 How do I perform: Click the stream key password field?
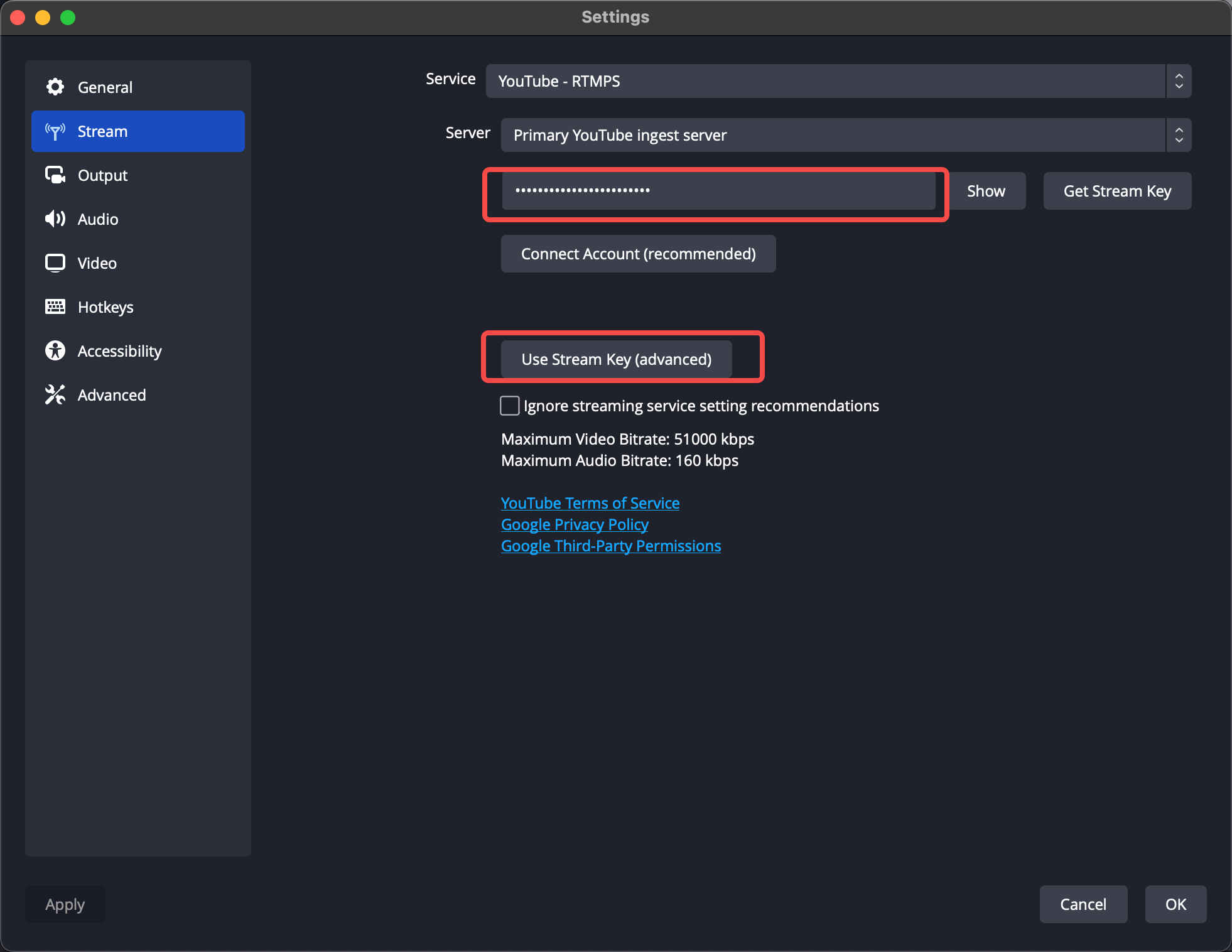718,191
